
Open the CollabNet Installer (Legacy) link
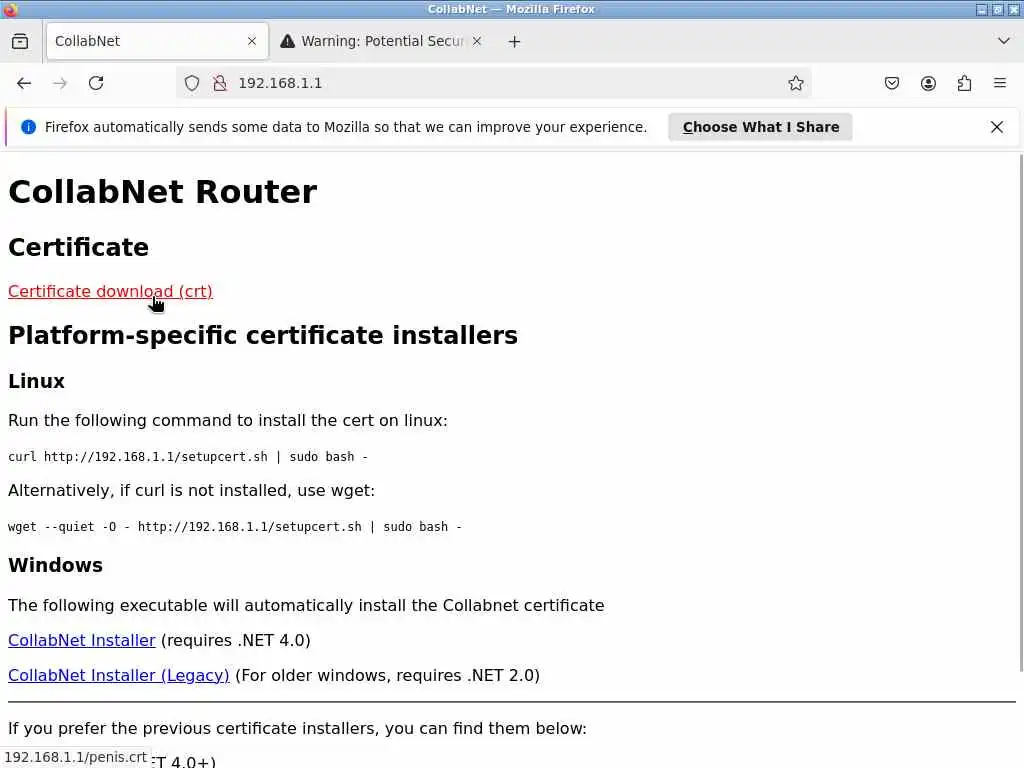click(x=119, y=675)
